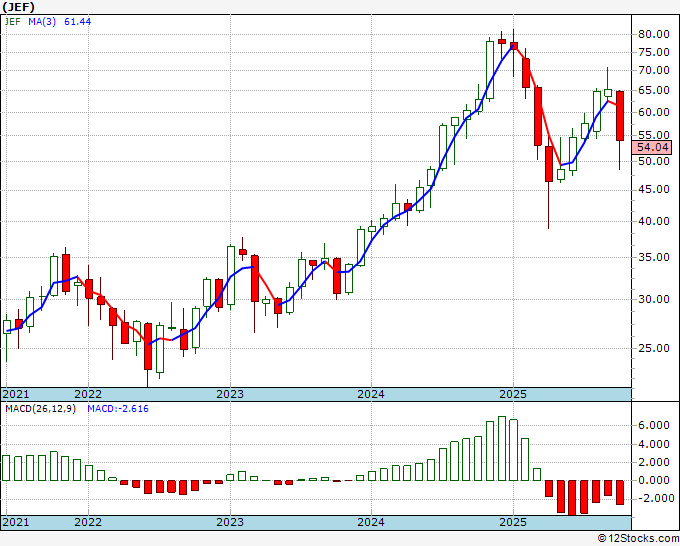Click the 35.00 price axis label

click(654, 258)
